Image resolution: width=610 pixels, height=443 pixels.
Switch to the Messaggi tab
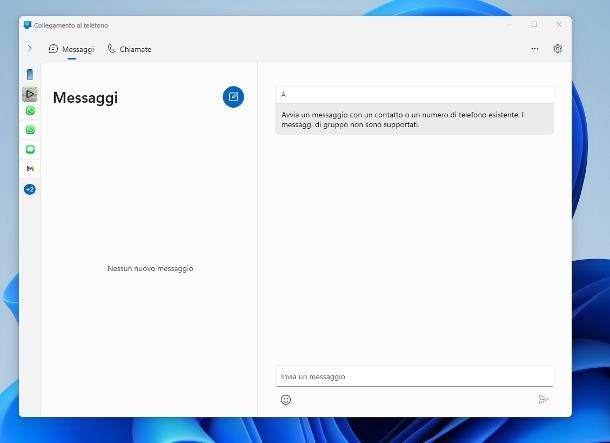pyautogui.click(x=72, y=49)
